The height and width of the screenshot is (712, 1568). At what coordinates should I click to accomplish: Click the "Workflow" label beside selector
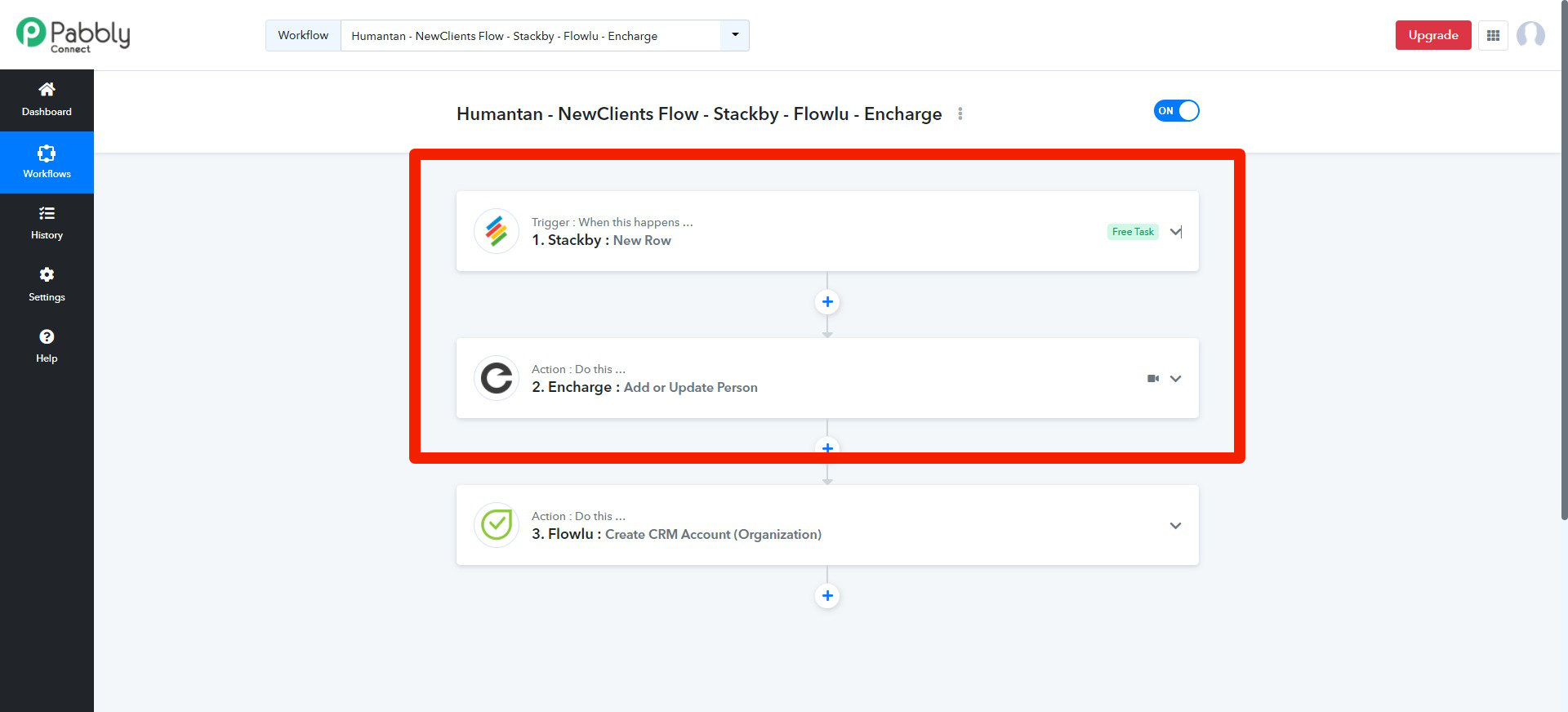[303, 36]
